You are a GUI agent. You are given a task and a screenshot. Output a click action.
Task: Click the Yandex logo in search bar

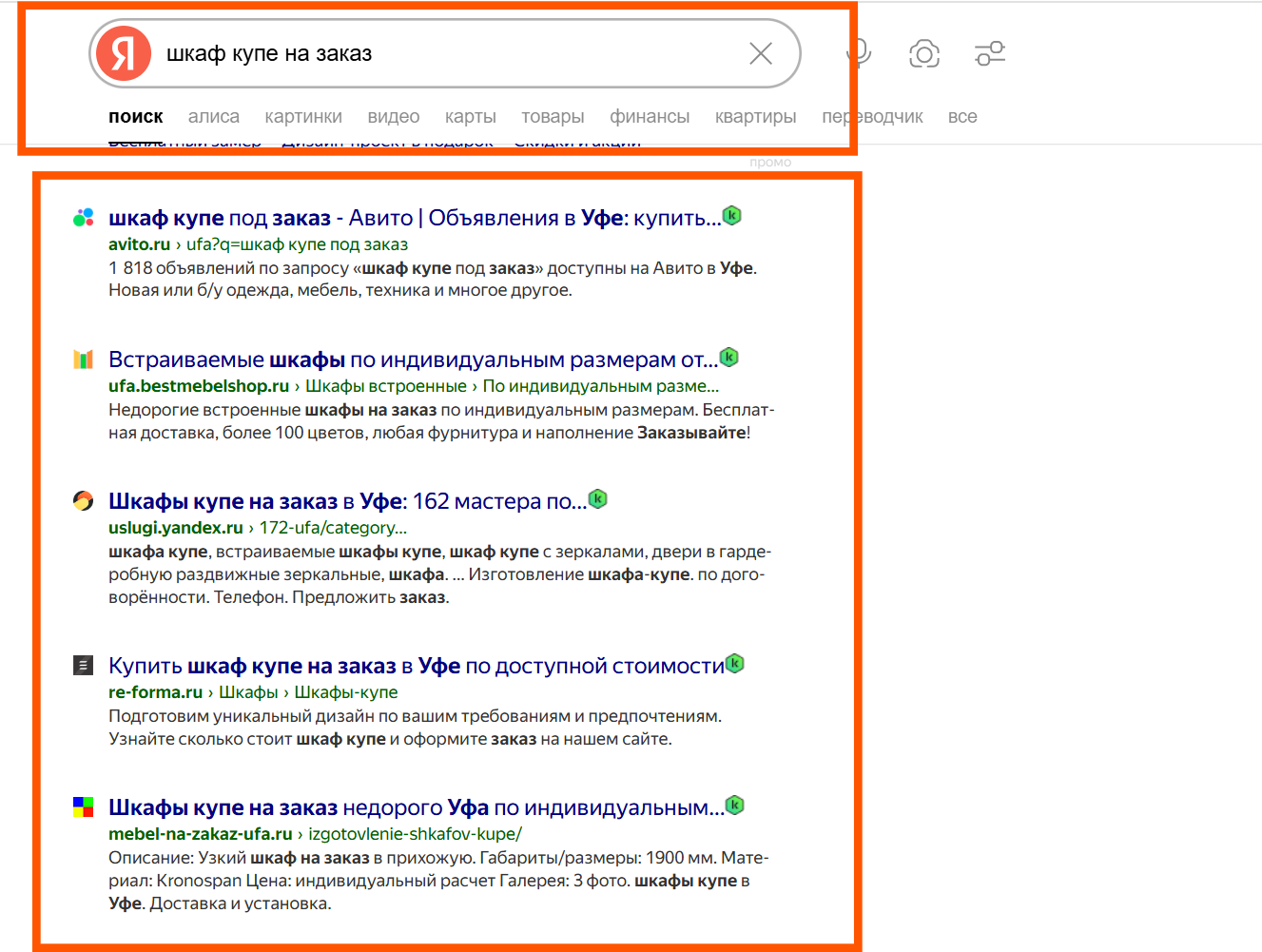tap(124, 53)
